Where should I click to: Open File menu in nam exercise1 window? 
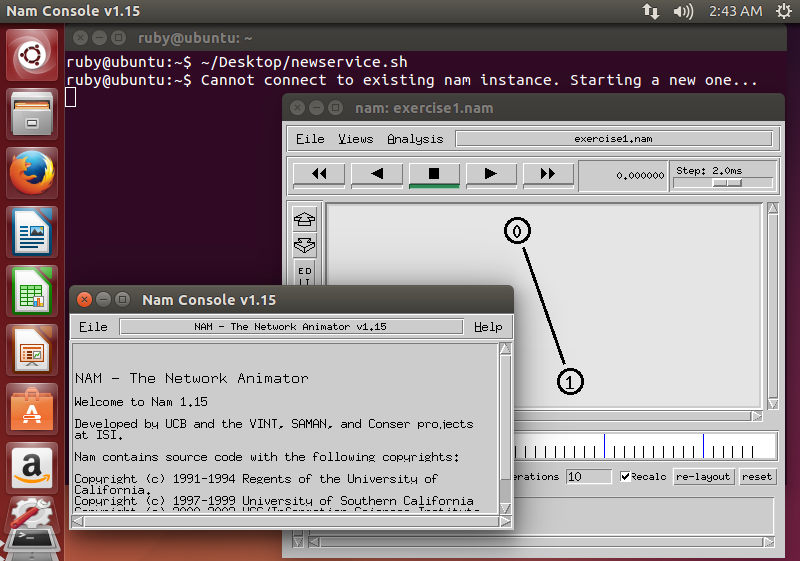[310, 139]
